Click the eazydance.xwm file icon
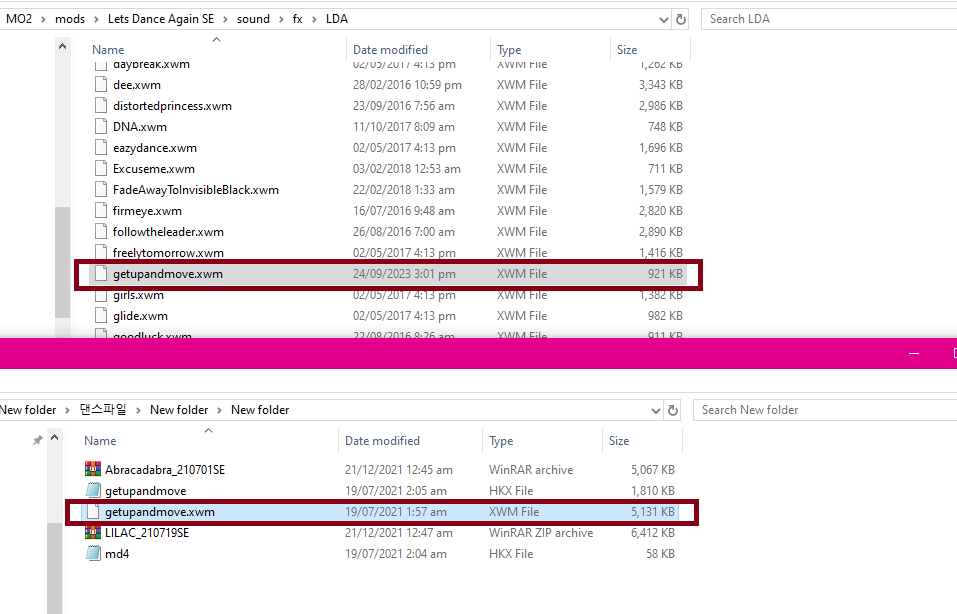This screenshot has width=957, height=614. click(101, 147)
